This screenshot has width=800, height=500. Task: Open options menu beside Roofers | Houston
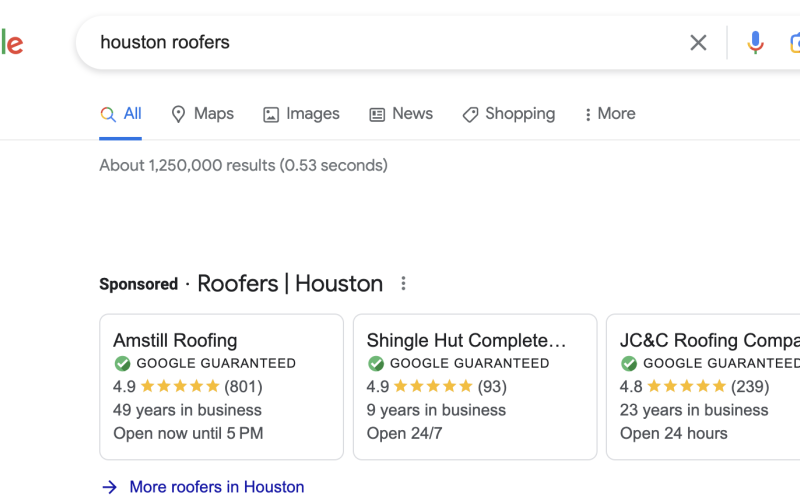tap(403, 284)
